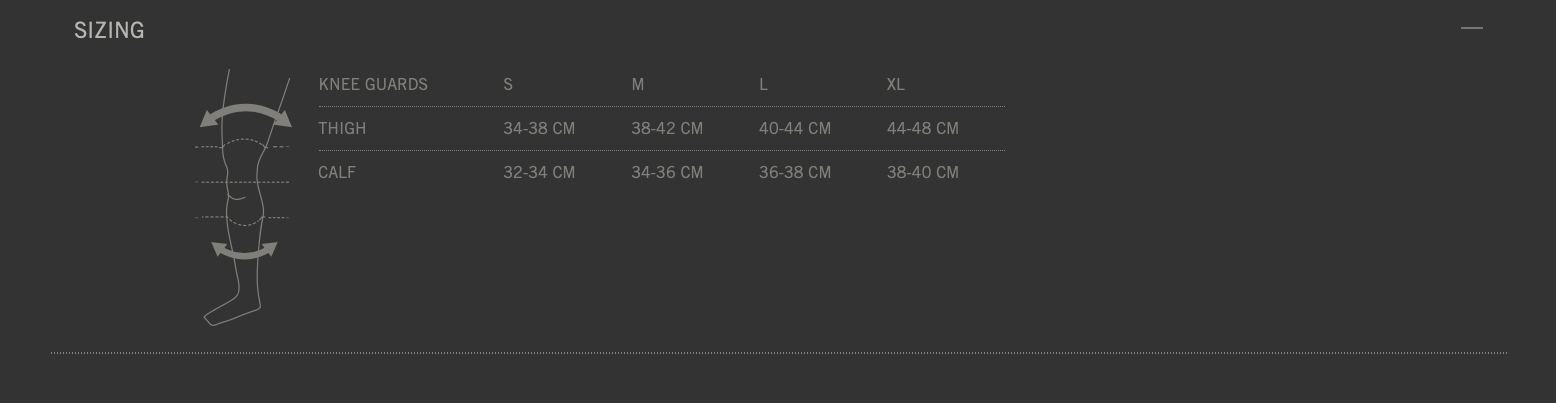Click thigh measurement 40-44 CM

(x=795, y=129)
